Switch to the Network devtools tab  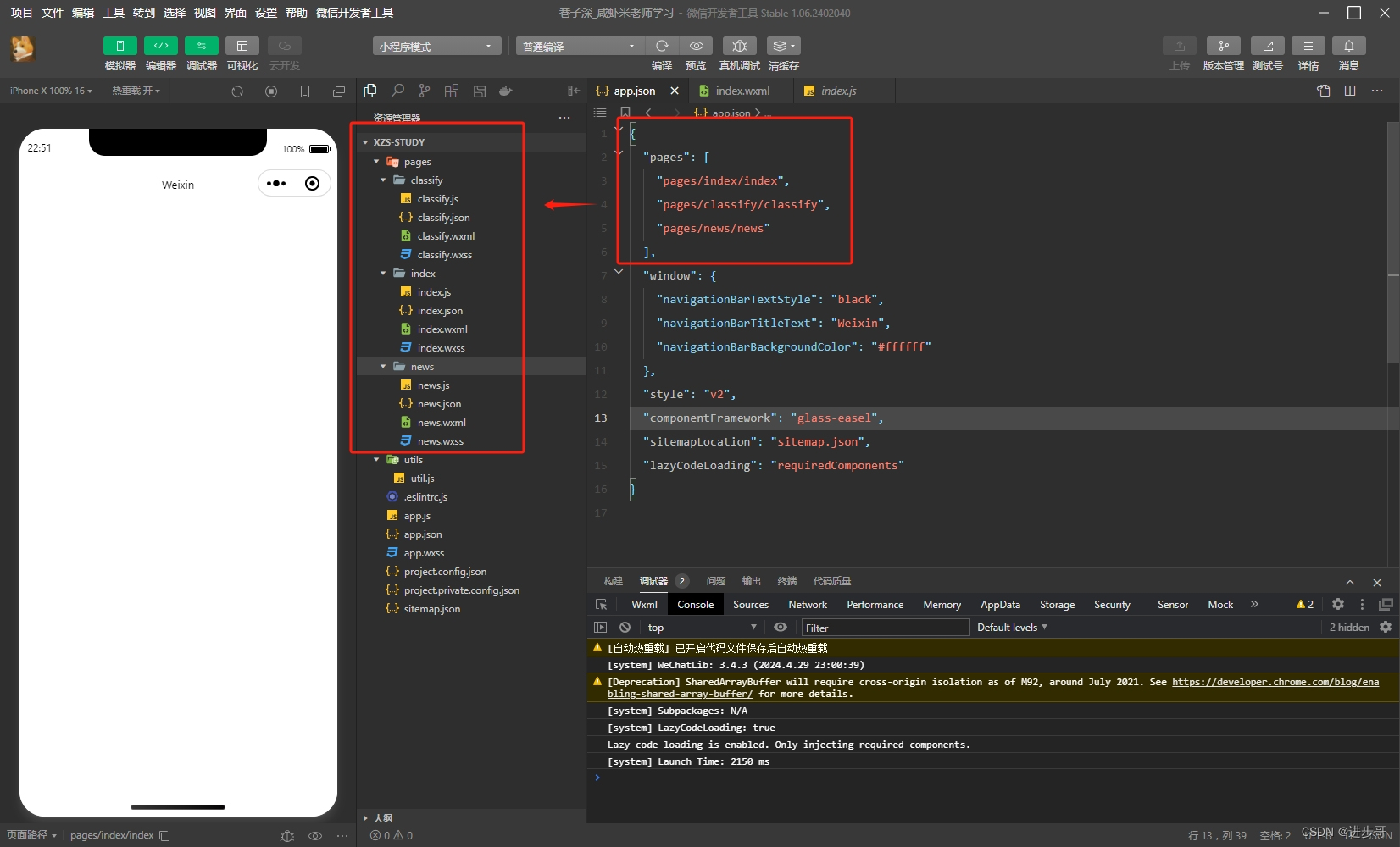point(808,605)
